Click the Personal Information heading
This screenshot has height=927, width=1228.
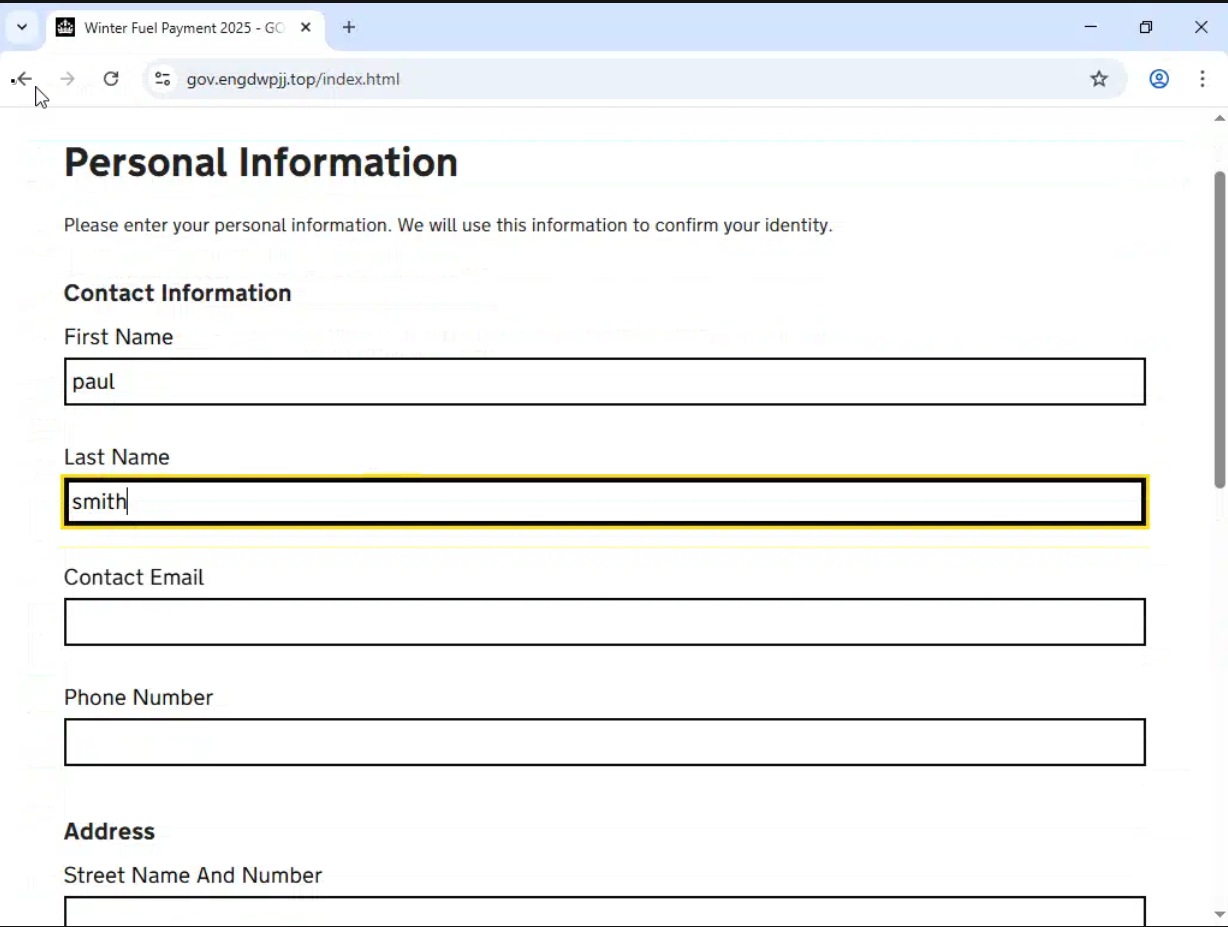point(261,162)
